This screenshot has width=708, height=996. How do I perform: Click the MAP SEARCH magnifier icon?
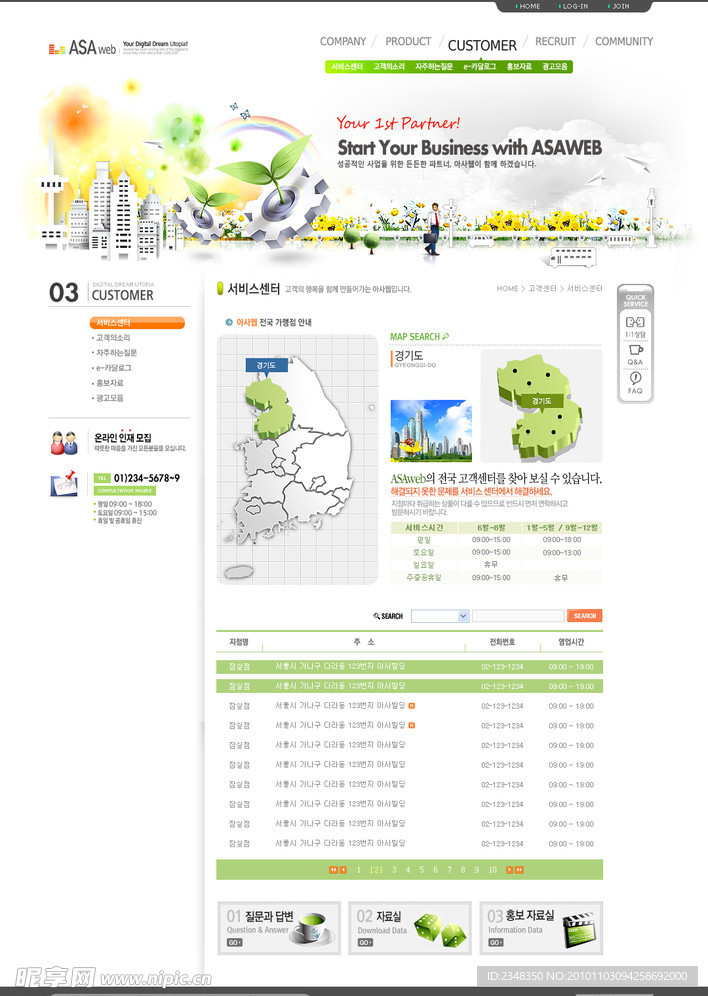pyautogui.click(x=446, y=336)
